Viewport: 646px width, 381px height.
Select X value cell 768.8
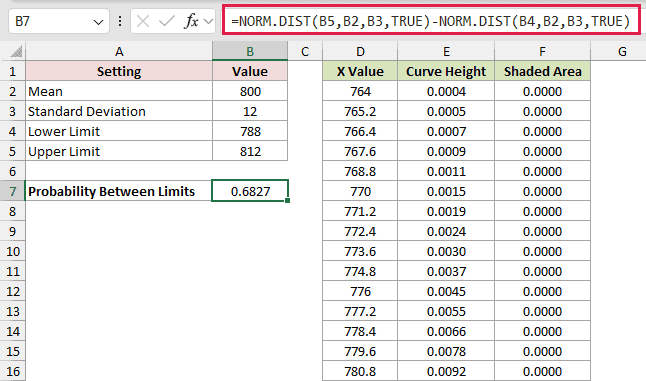[x=360, y=171]
